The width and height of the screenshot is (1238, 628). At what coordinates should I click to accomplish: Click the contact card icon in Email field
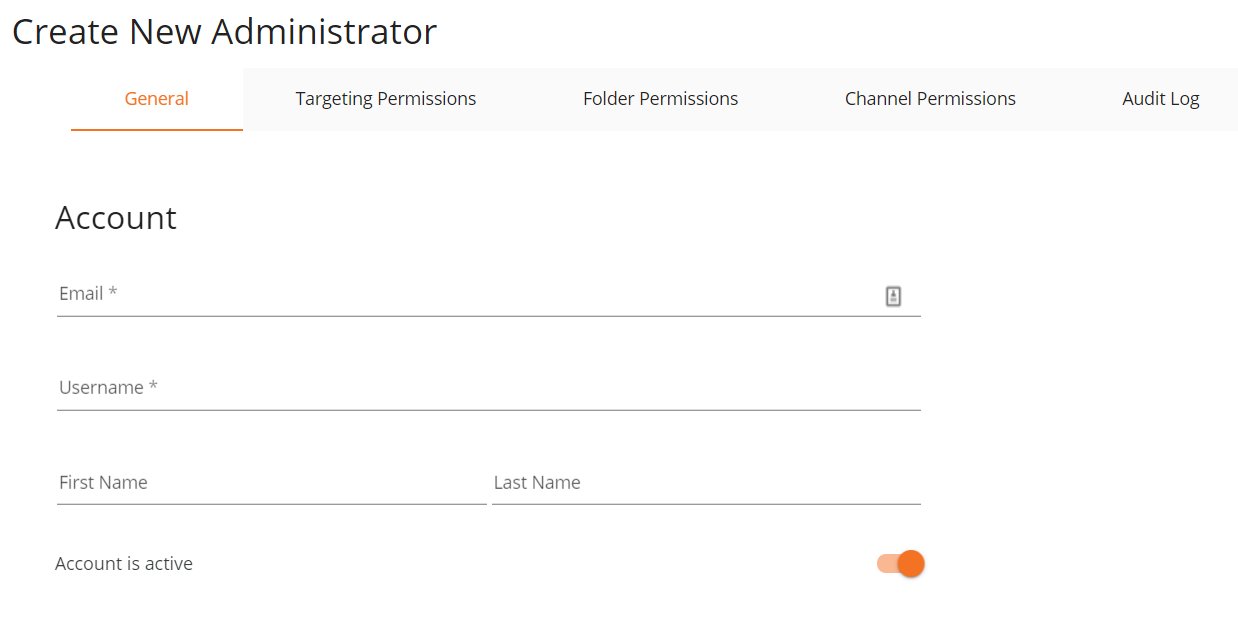click(893, 296)
